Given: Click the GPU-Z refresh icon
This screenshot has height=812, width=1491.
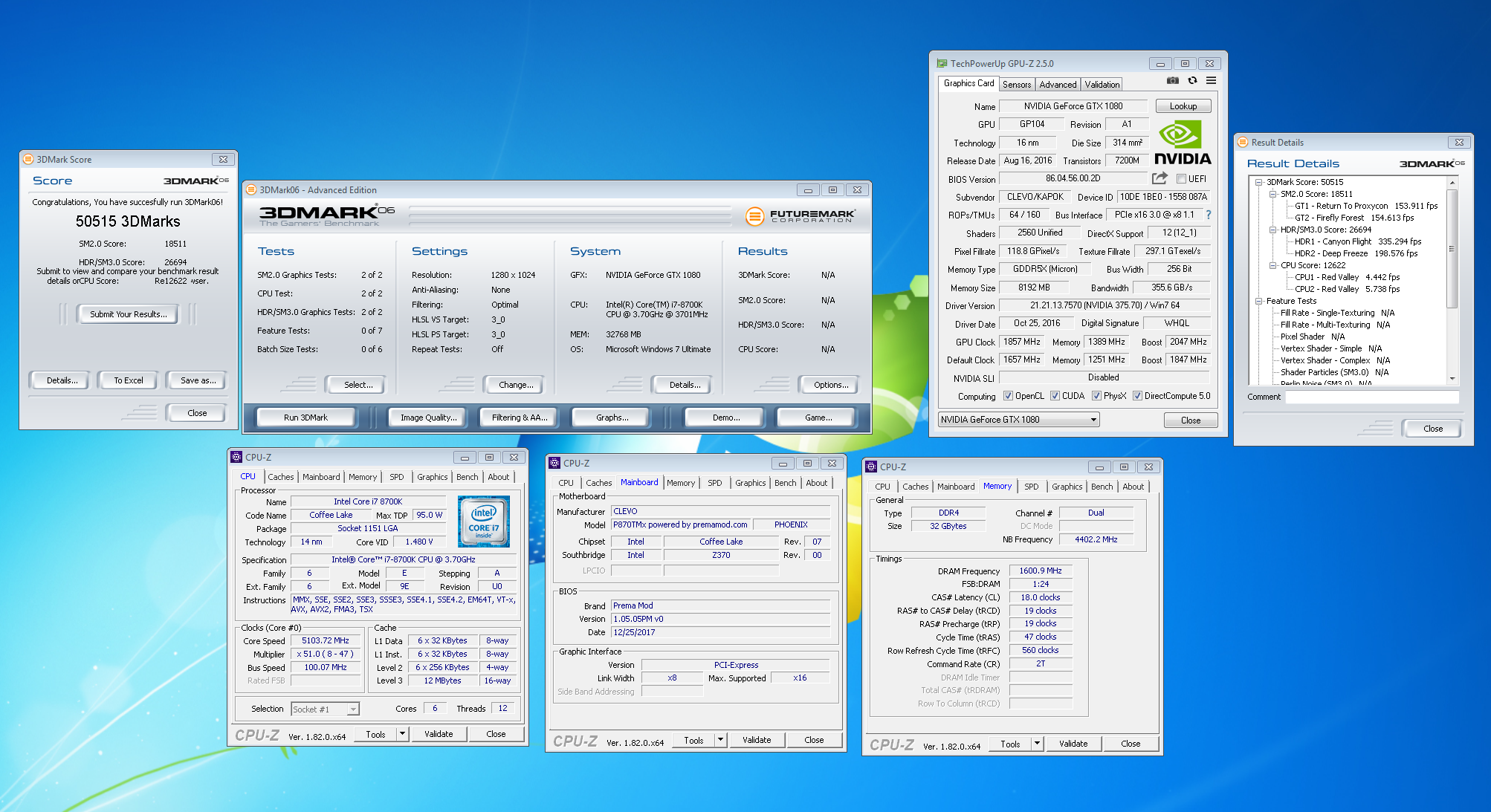Looking at the screenshot, I should coord(1192,81).
